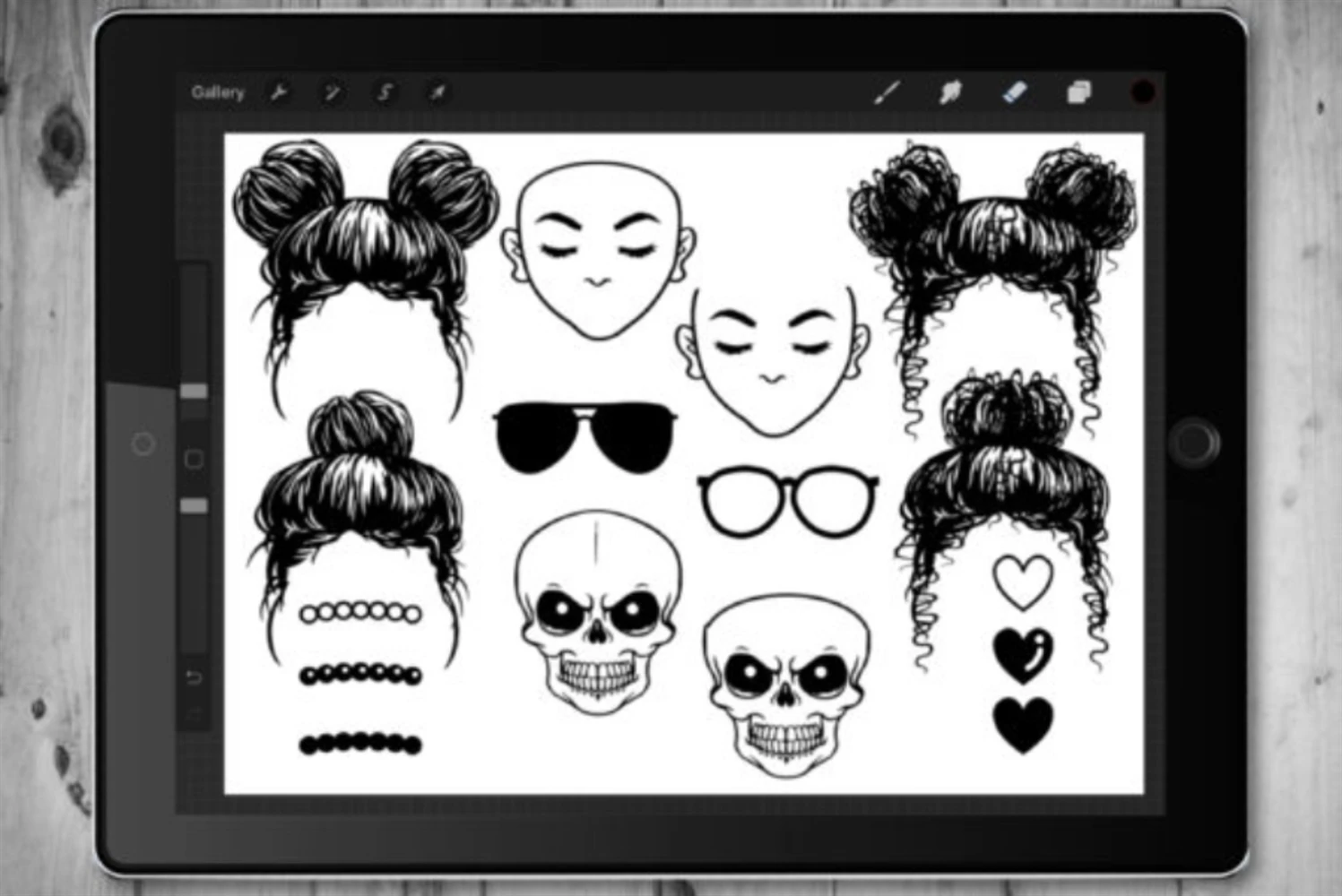
Task: Click the brush size slider handle
Action: pyautogui.click(x=194, y=392)
